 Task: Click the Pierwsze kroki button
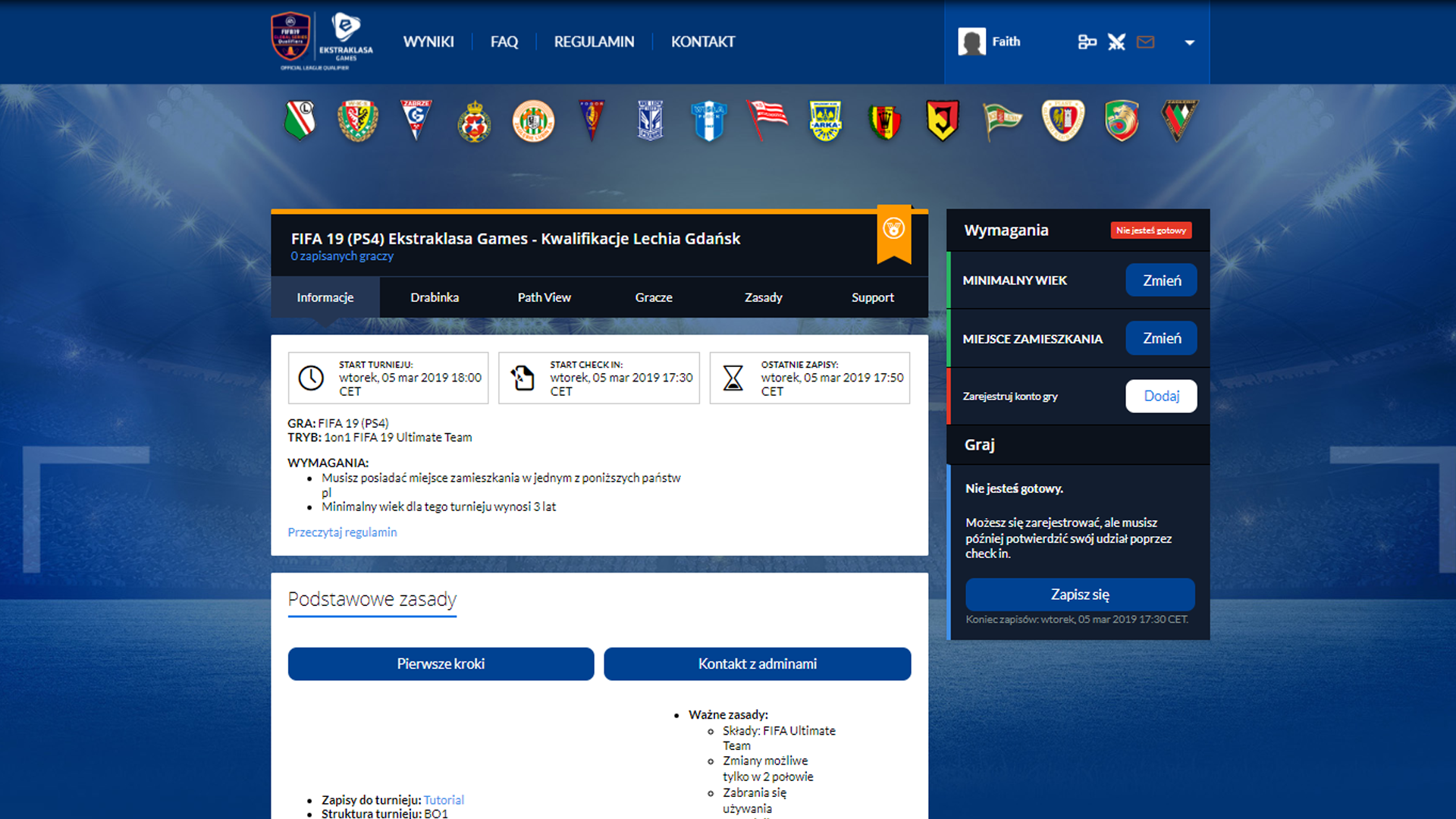point(441,664)
